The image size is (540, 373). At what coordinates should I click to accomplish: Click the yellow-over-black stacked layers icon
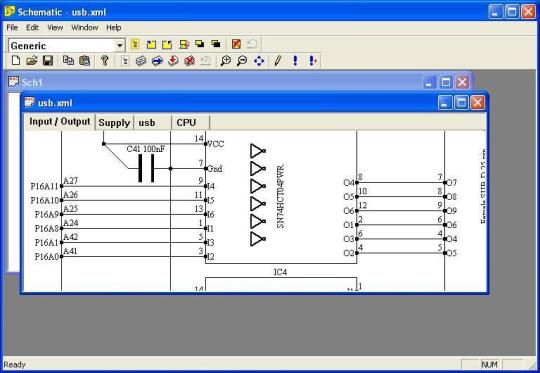200,44
